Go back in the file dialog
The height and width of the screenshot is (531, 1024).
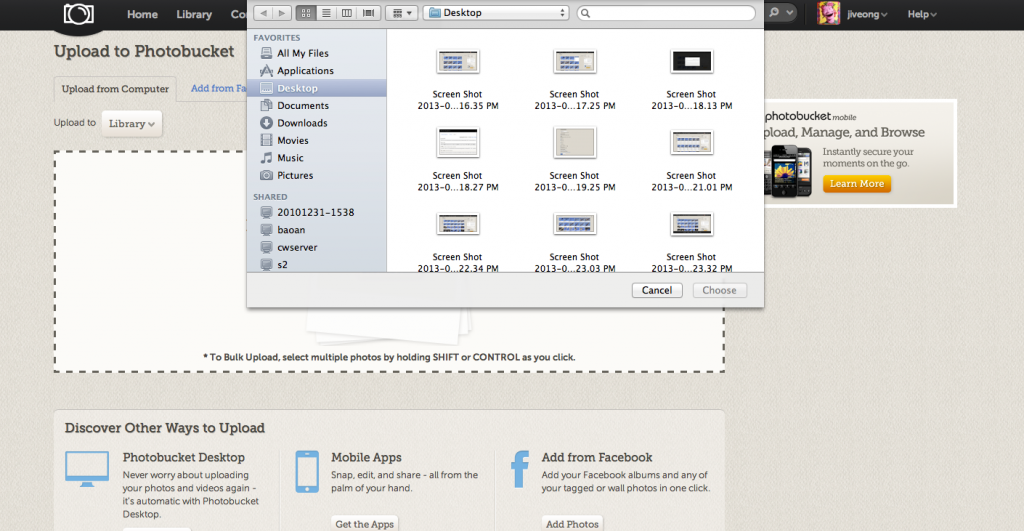tap(263, 13)
